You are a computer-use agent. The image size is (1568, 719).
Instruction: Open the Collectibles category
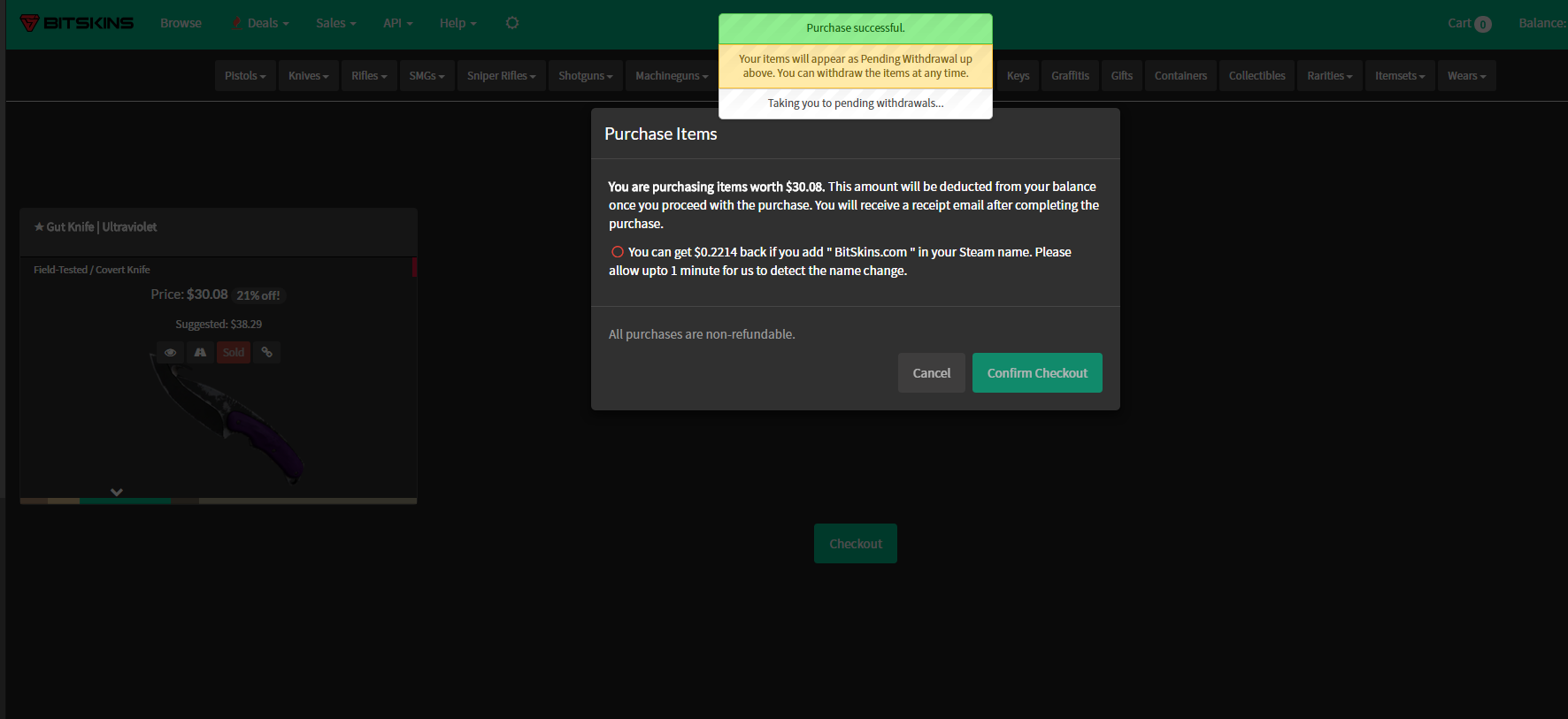[x=1257, y=76]
